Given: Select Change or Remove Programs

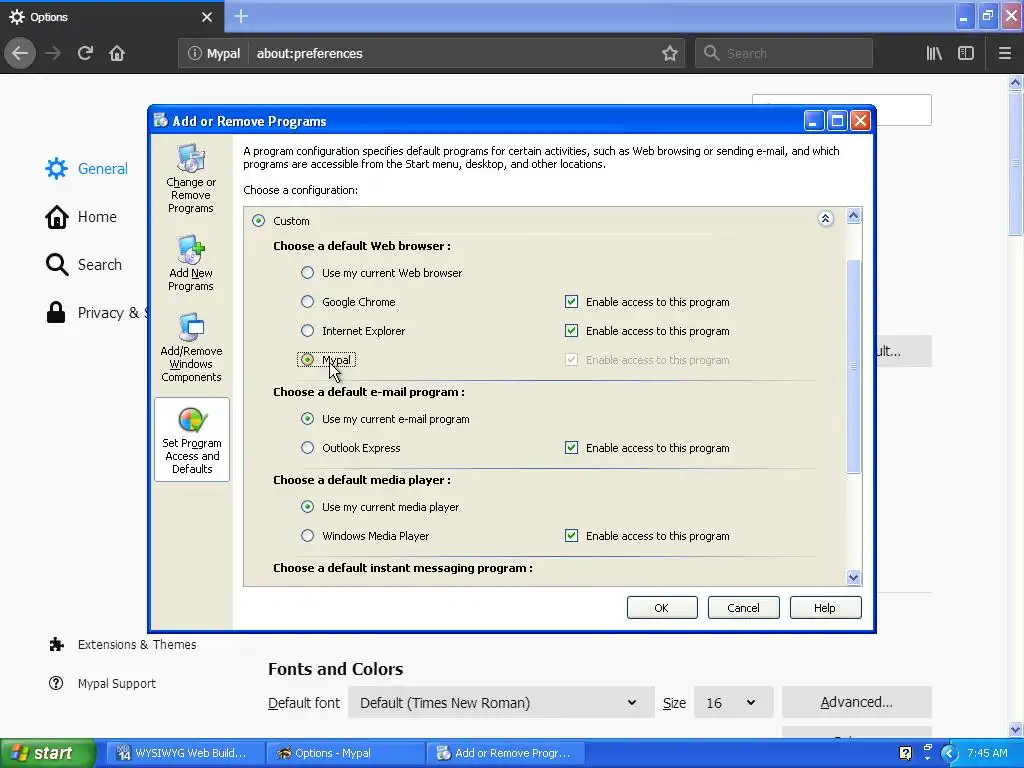Looking at the screenshot, I should click(191, 179).
